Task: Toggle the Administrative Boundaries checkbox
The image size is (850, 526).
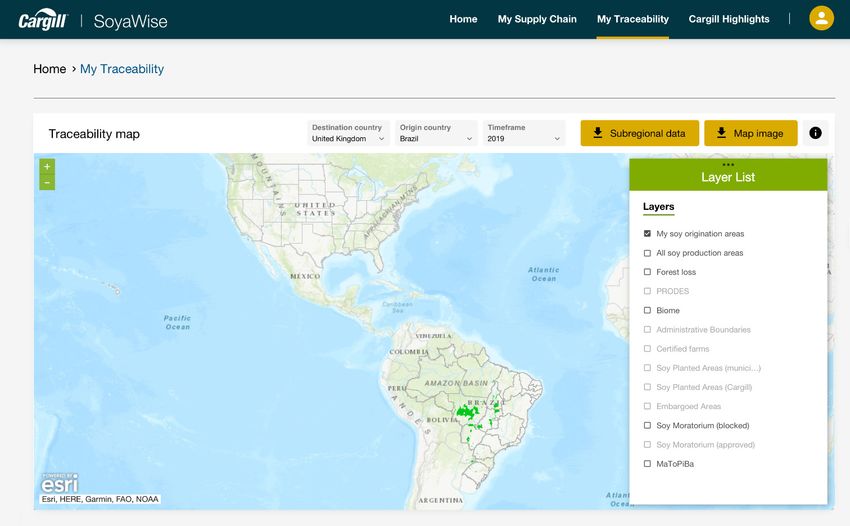Action: click(647, 330)
